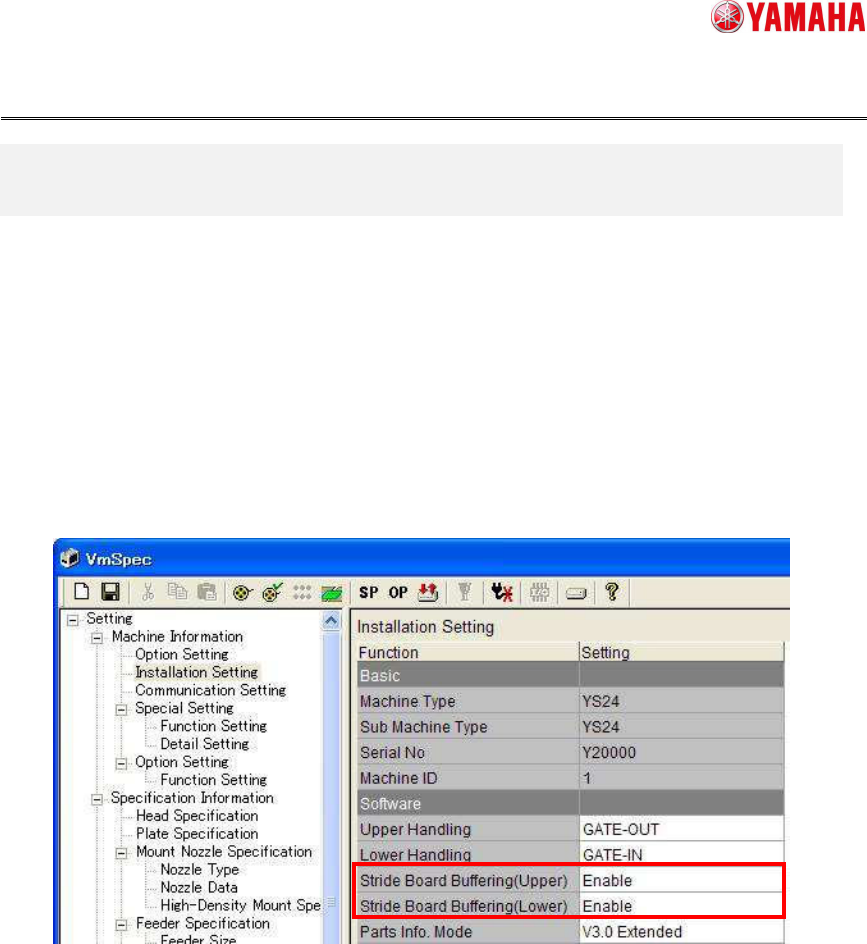
Task: Click the Sub Machine Type YS24 value
Action: (x=682, y=727)
